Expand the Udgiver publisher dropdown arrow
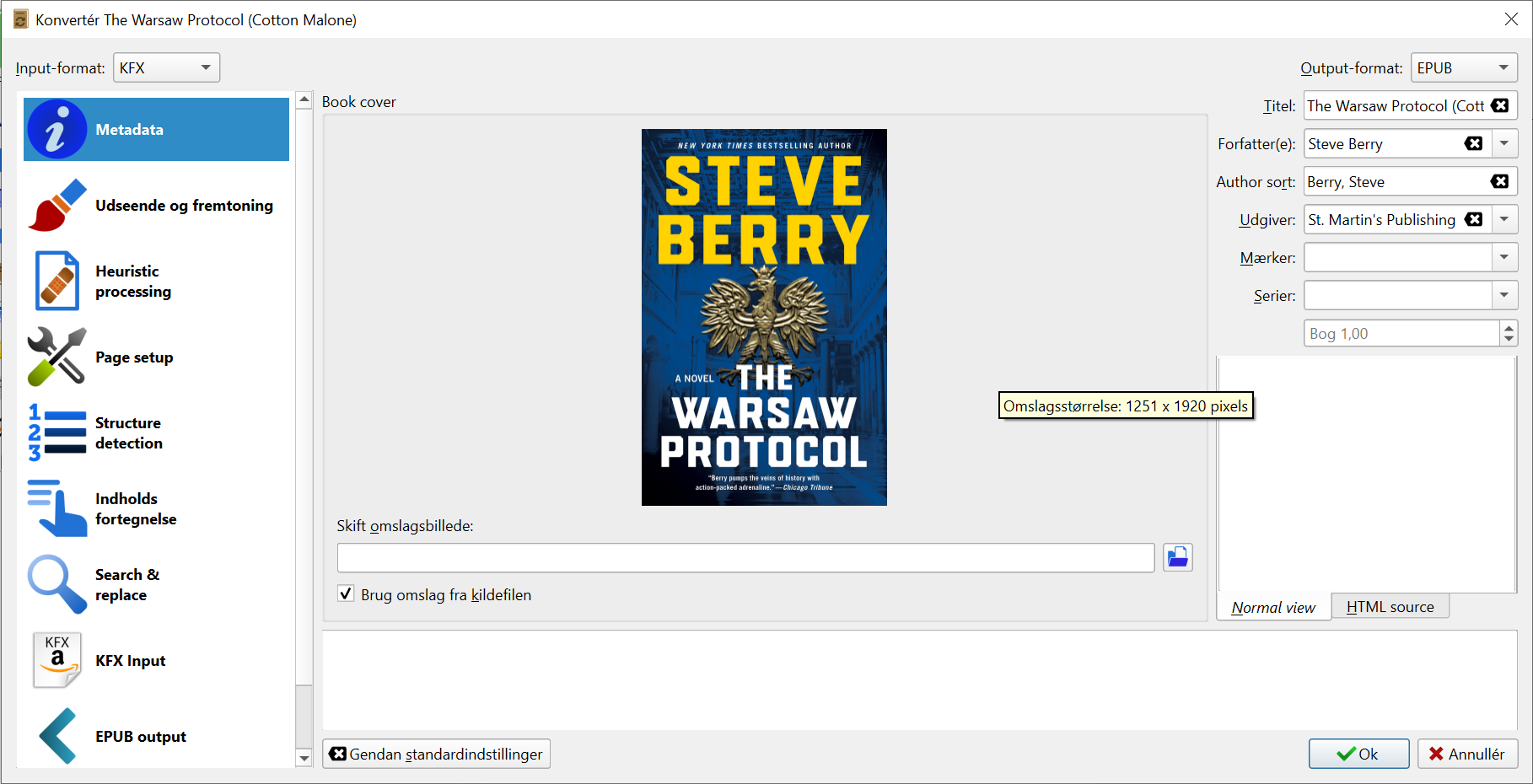This screenshot has height=784, width=1533. pos(1504,219)
